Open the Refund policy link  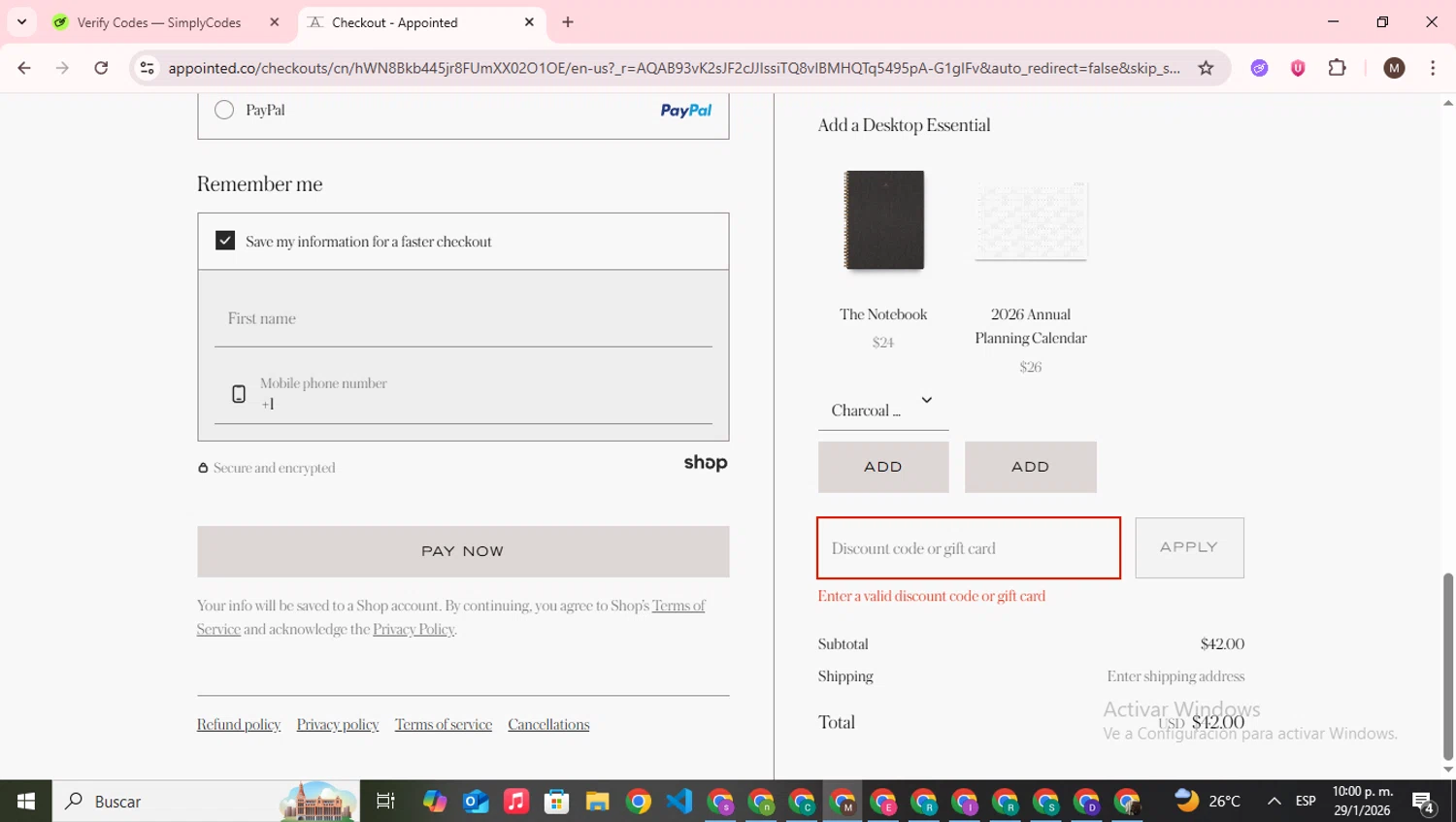tap(239, 724)
